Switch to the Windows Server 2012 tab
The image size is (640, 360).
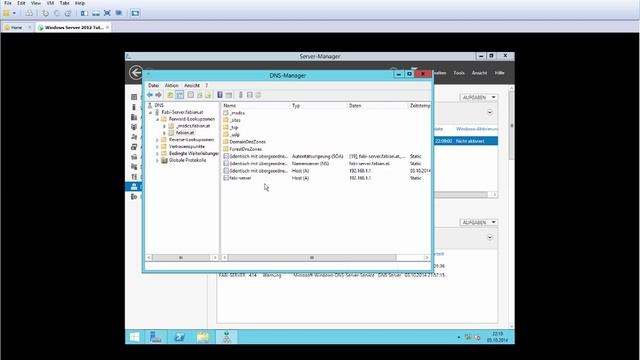[73, 27]
